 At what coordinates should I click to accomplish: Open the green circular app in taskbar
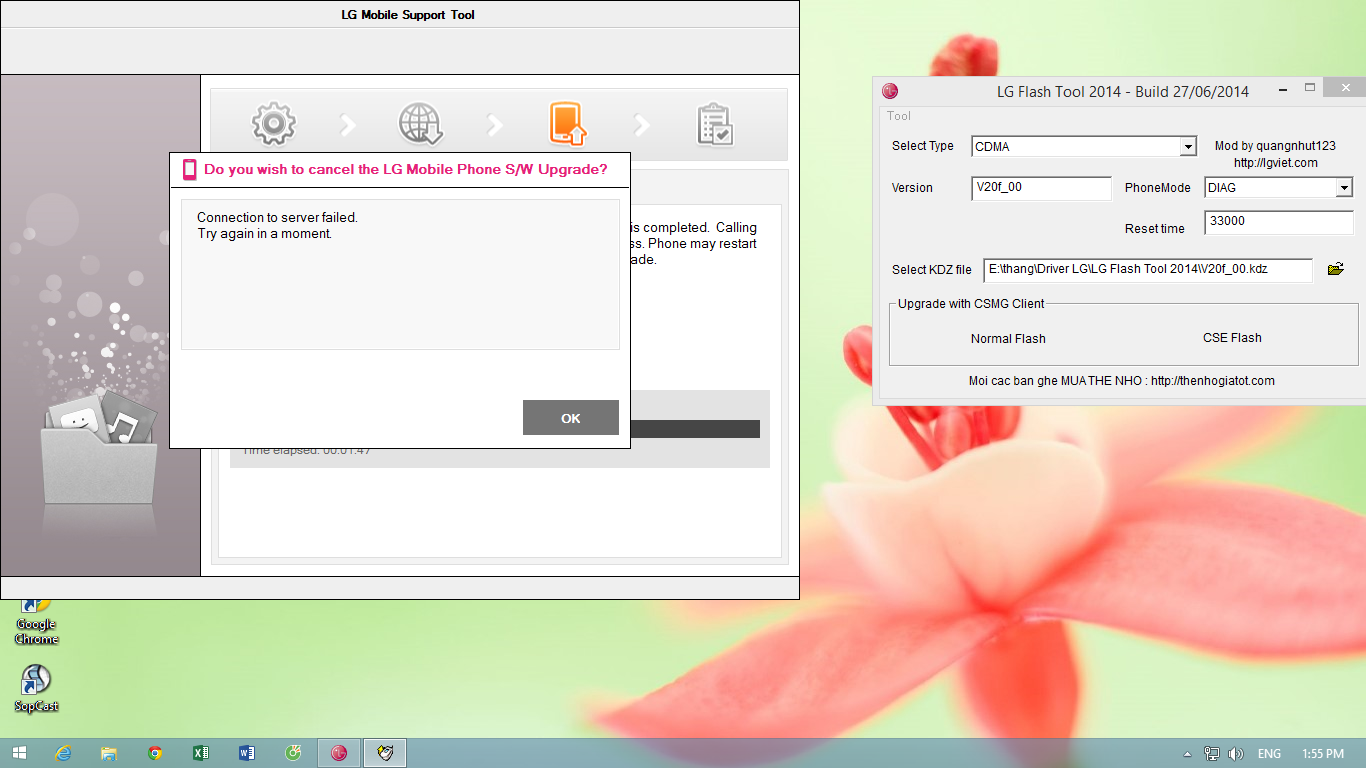[293, 753]
